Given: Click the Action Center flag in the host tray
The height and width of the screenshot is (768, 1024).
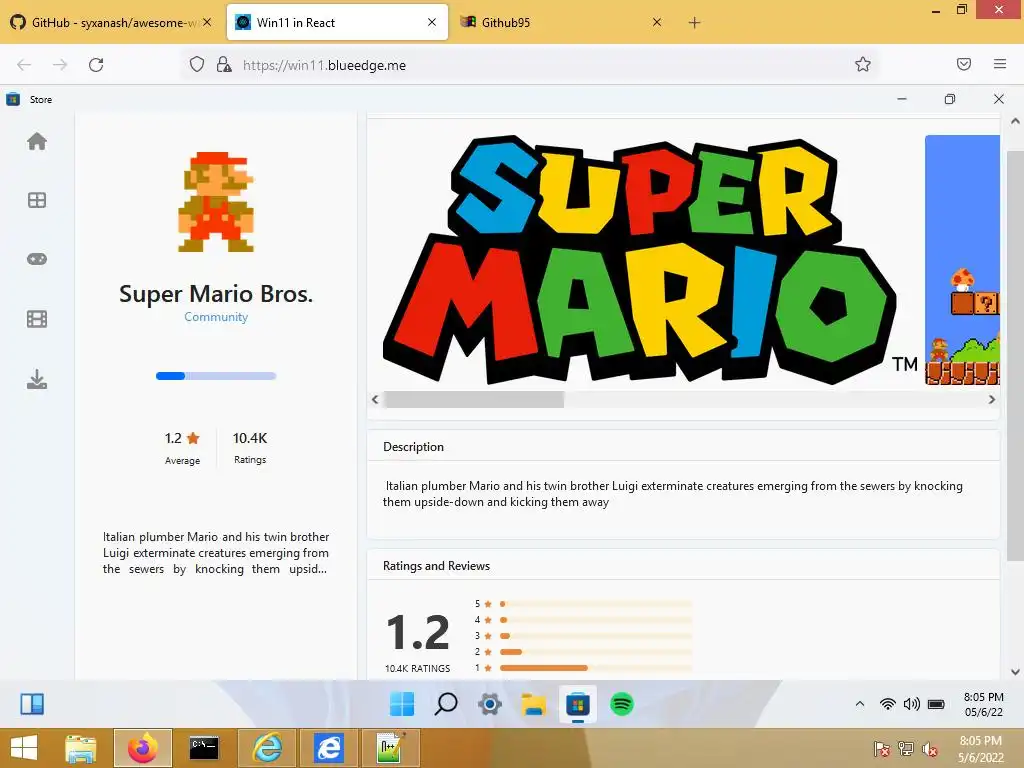Looking at the screenshot, I should pos(881,749).
